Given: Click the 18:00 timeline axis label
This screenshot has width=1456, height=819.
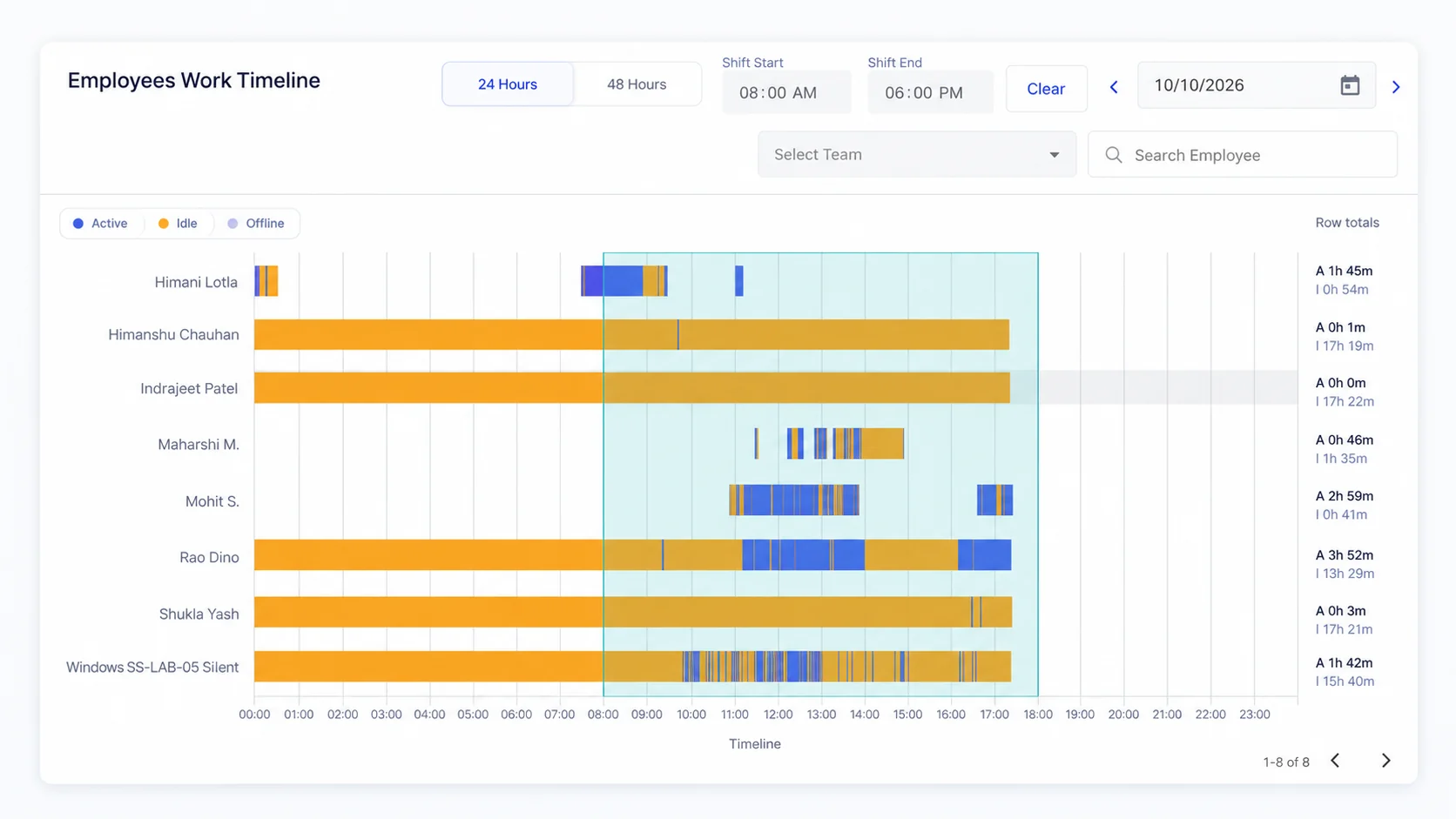Looking at the screenshot, I should coord(1038,715).
